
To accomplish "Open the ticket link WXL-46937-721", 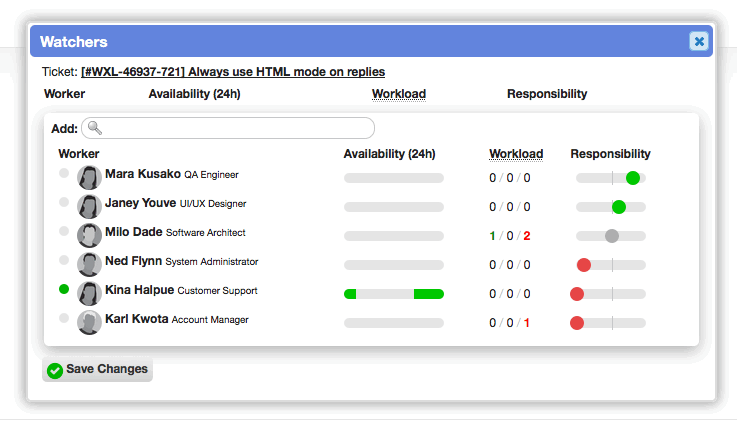I will (233, 72).
